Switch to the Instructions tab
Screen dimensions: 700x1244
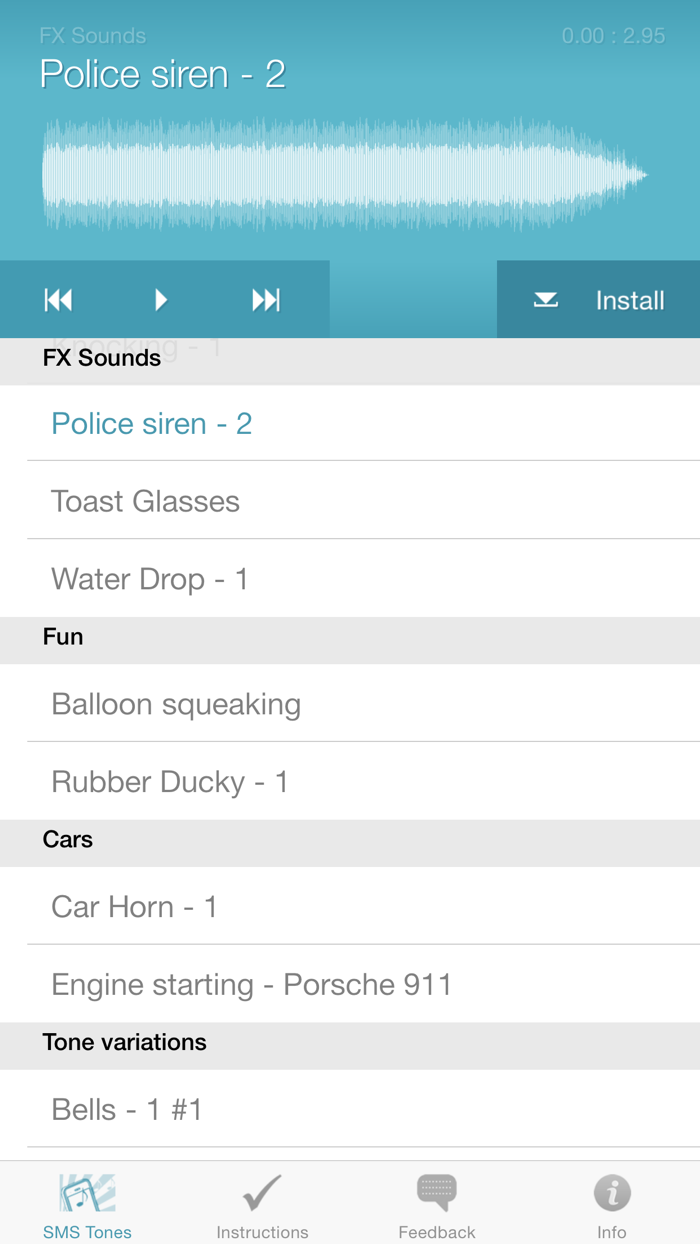point(262,1203)
